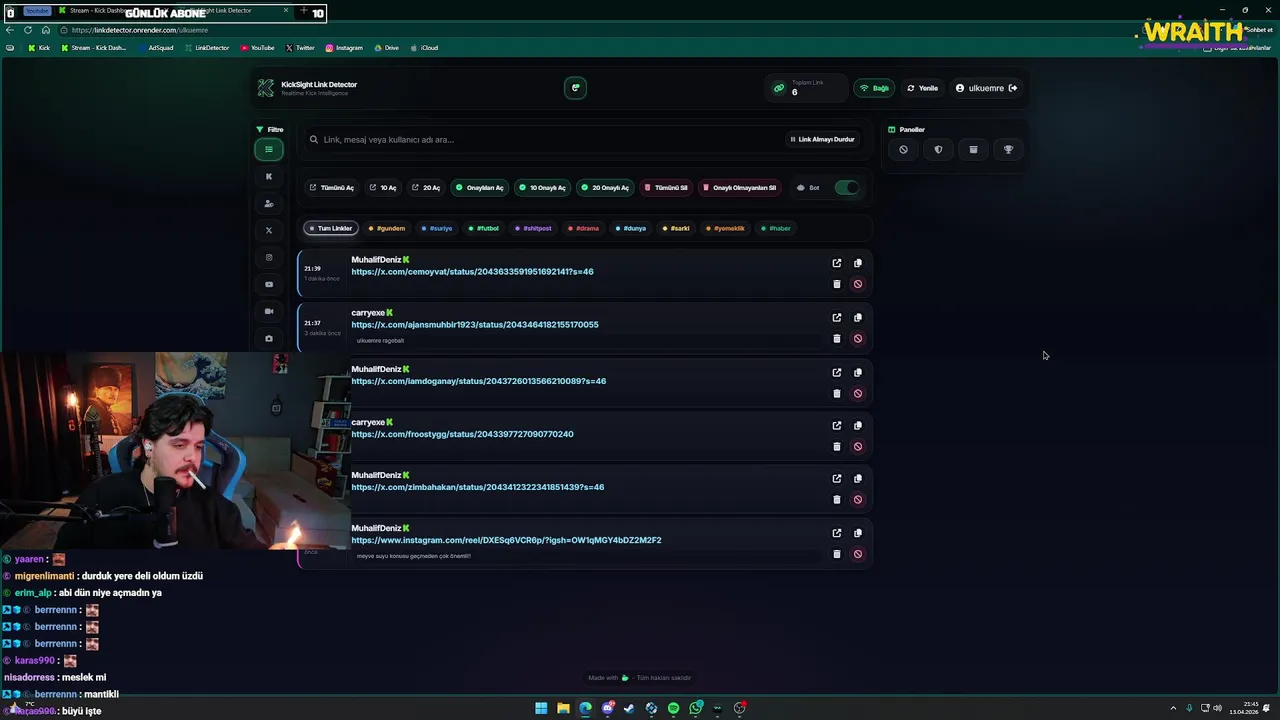Open the x.com/froostygg status link

click(x=462, y=434)
